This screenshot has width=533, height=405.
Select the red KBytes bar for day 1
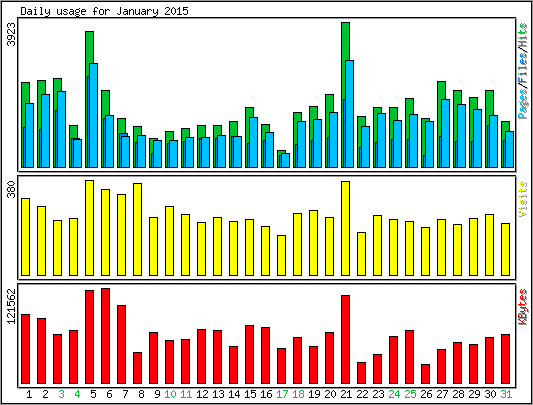(x=25, y=349)
